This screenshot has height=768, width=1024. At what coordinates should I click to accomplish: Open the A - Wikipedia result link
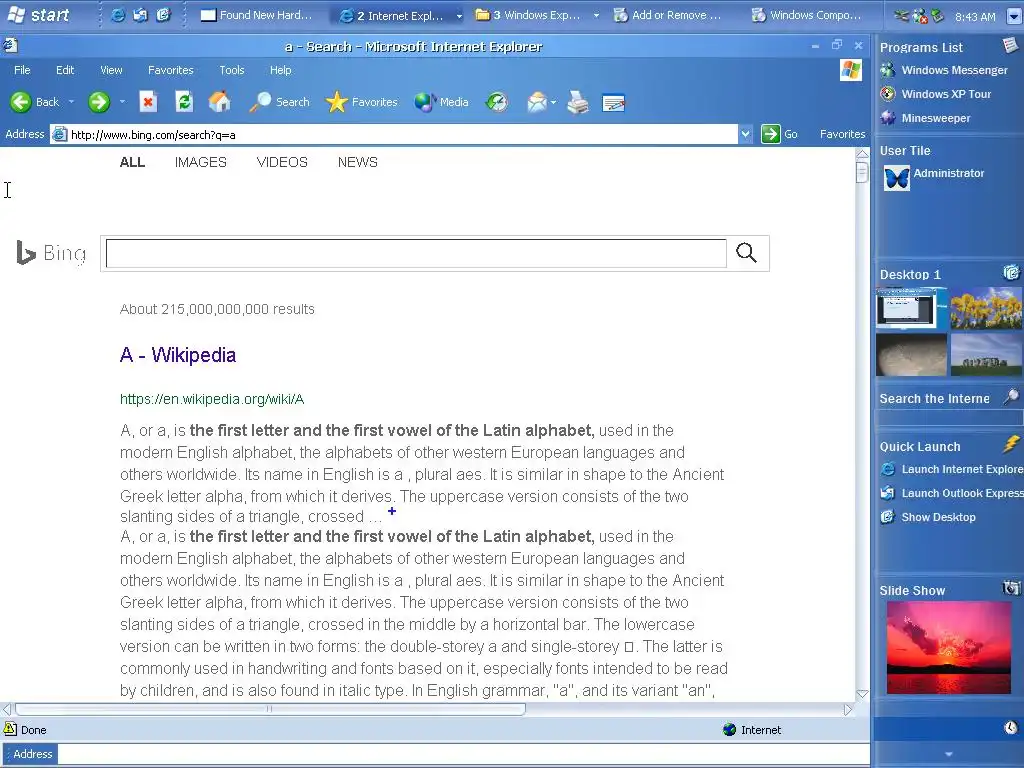(178, 355)
